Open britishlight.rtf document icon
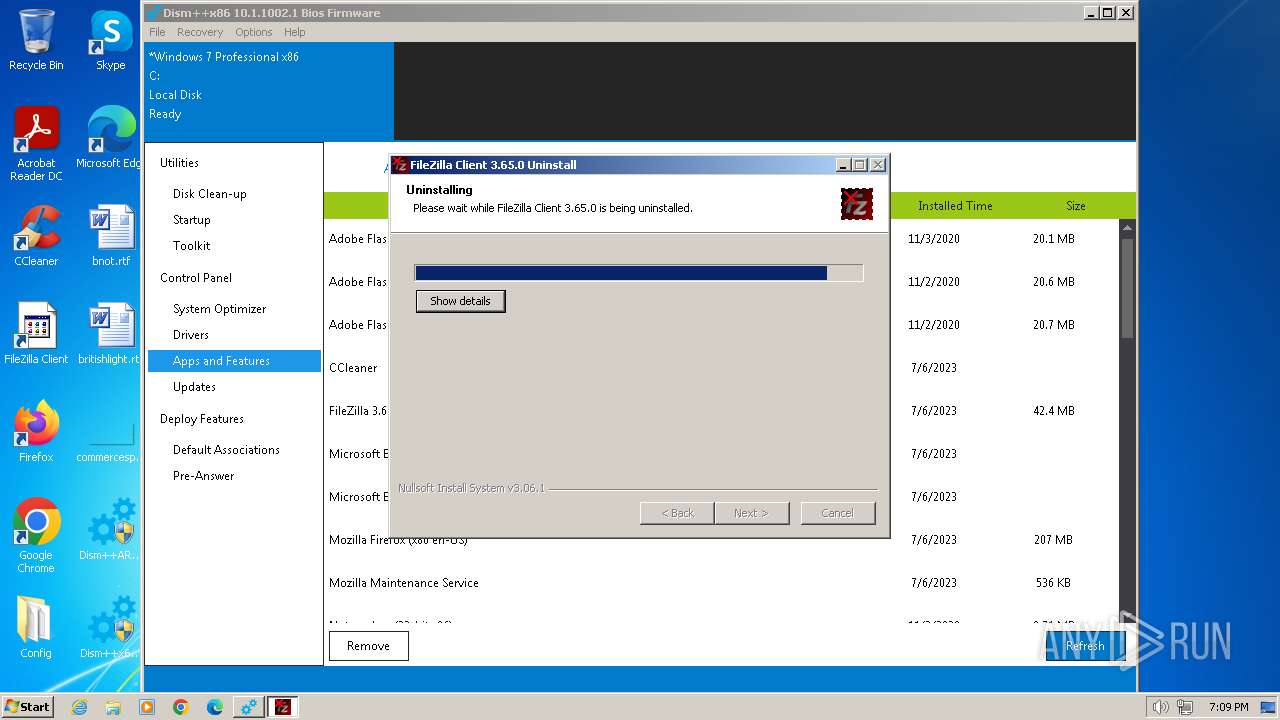 pos(111,334)
